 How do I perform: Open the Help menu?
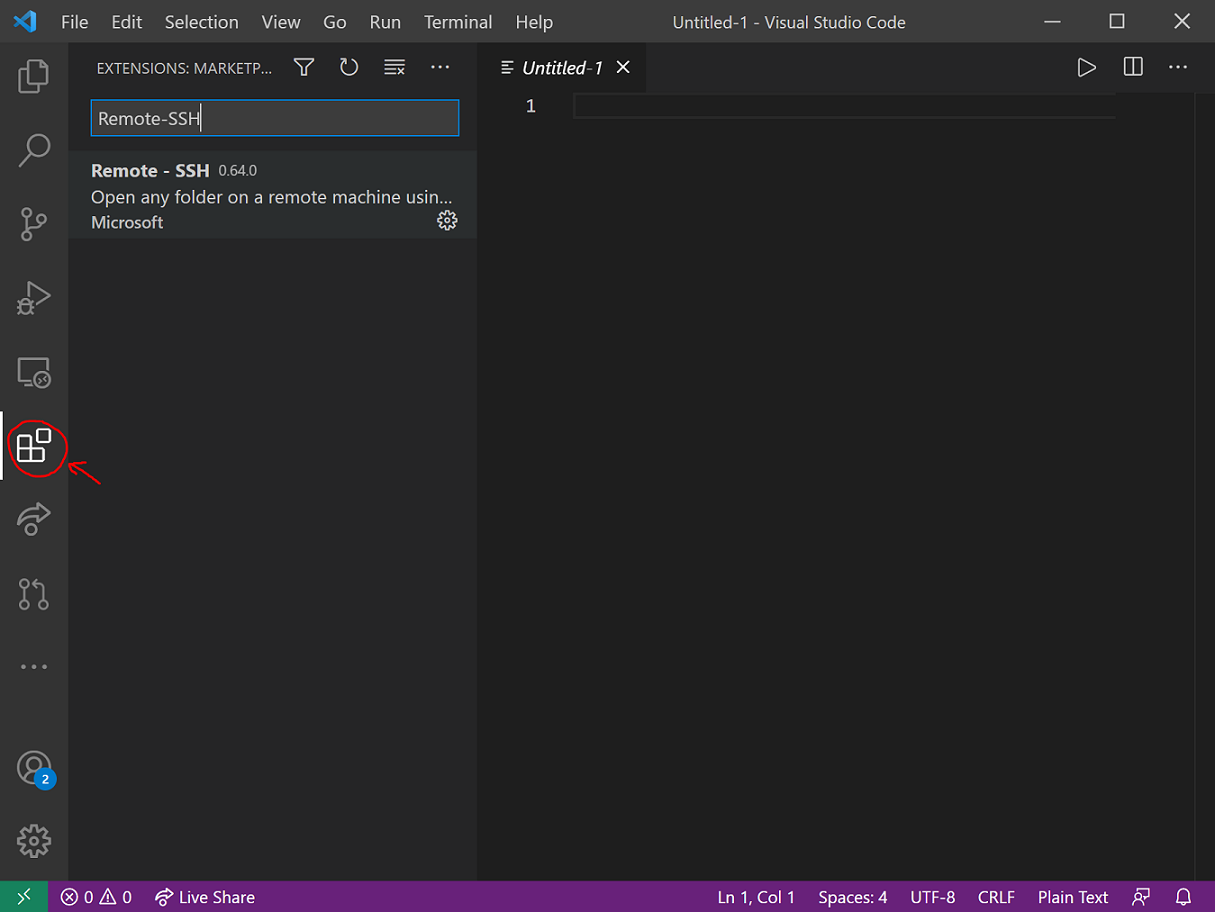[534, 22]
